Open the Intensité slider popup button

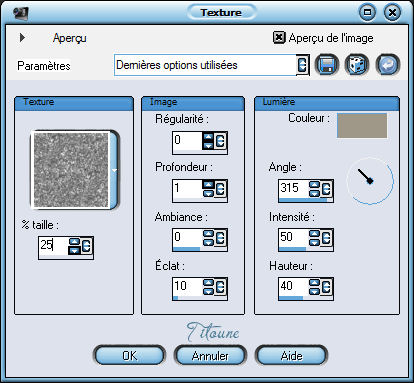pos(327,238)
